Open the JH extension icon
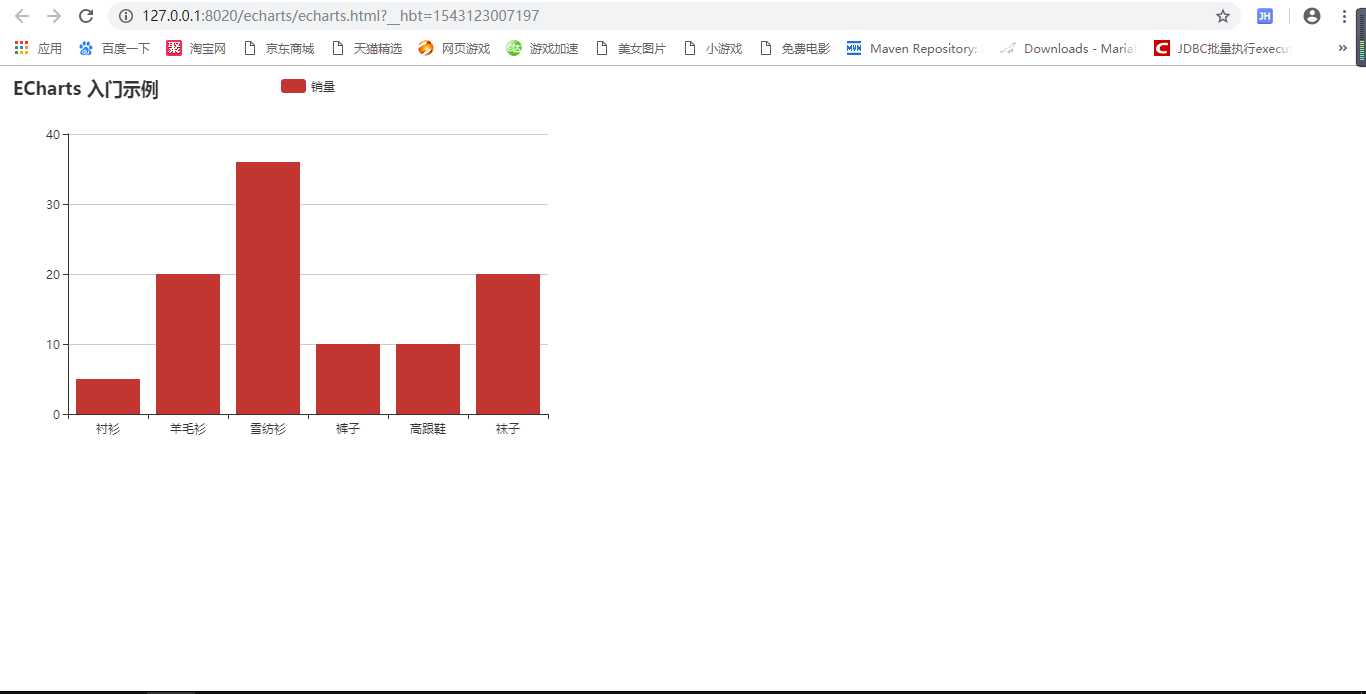 1265,16
